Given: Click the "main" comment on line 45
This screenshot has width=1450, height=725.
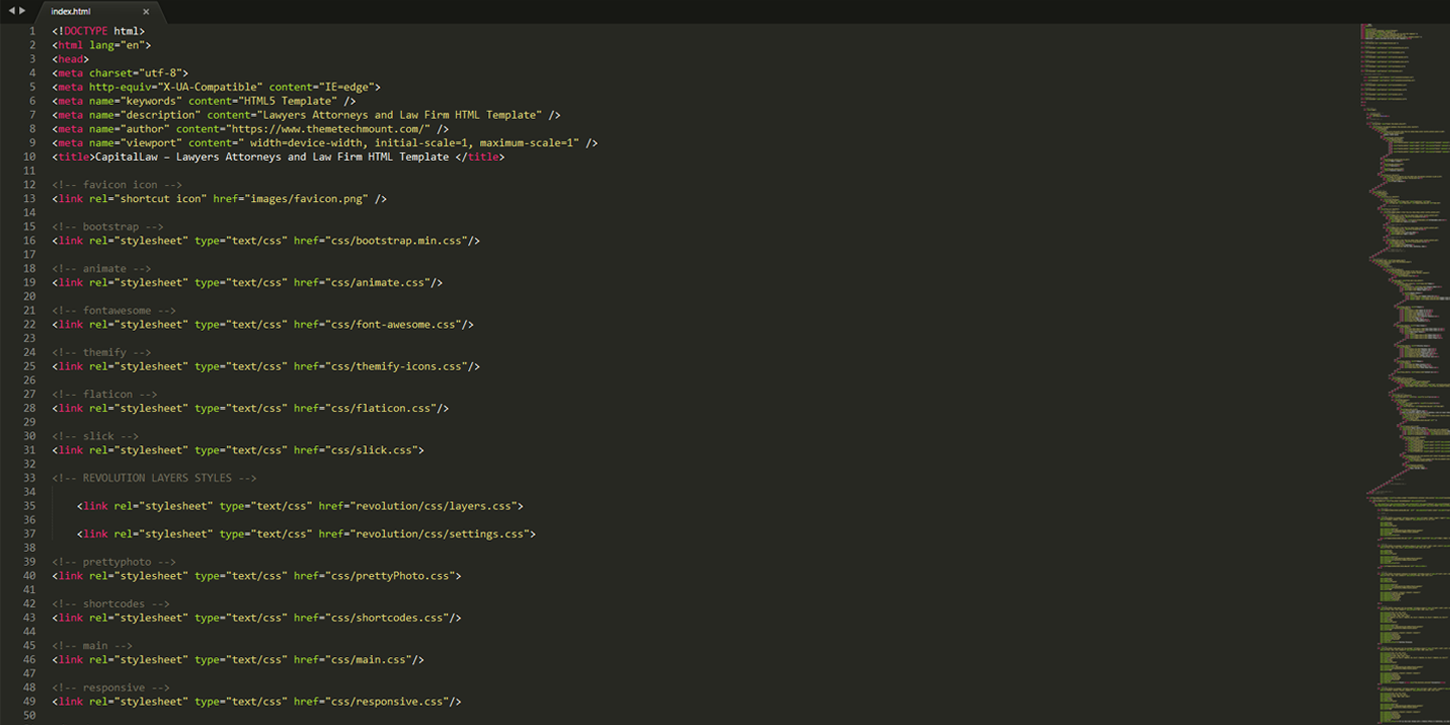Looking at the screenshot, I should coord(93,647).
